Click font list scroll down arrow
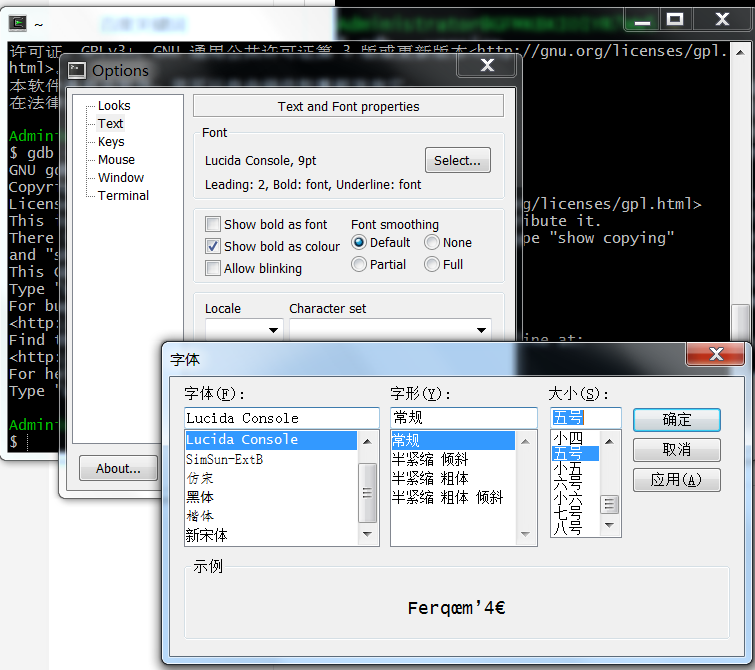 368,534
